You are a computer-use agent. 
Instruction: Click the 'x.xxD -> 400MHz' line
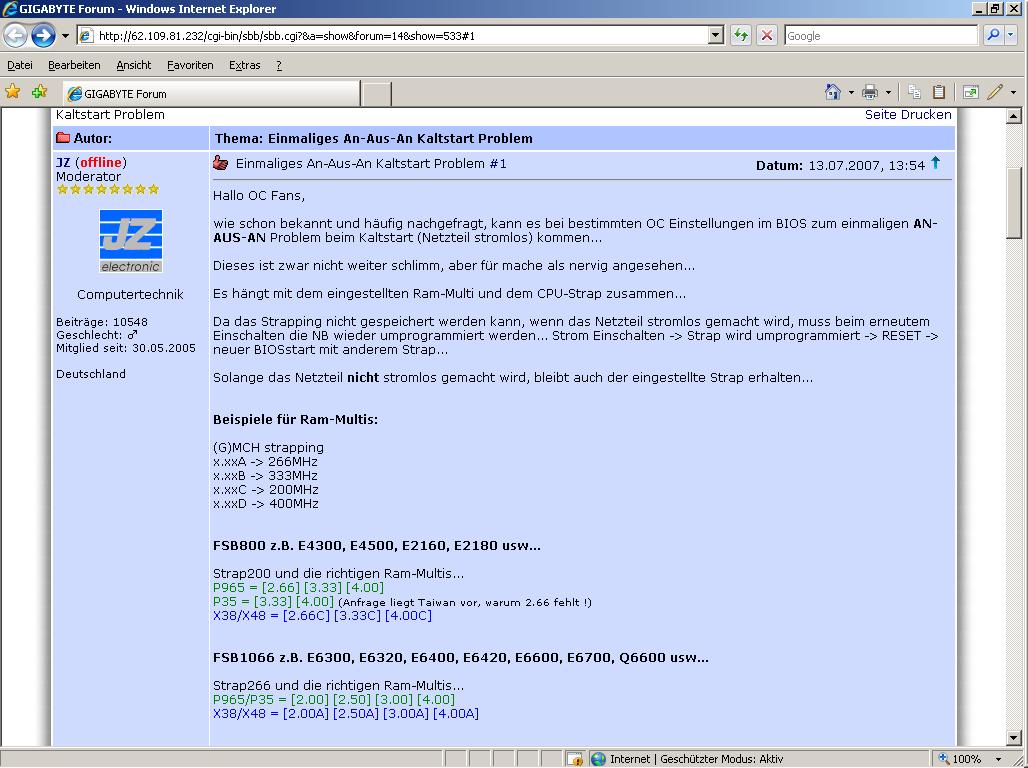pyautogui.click(x=266, y=504)
